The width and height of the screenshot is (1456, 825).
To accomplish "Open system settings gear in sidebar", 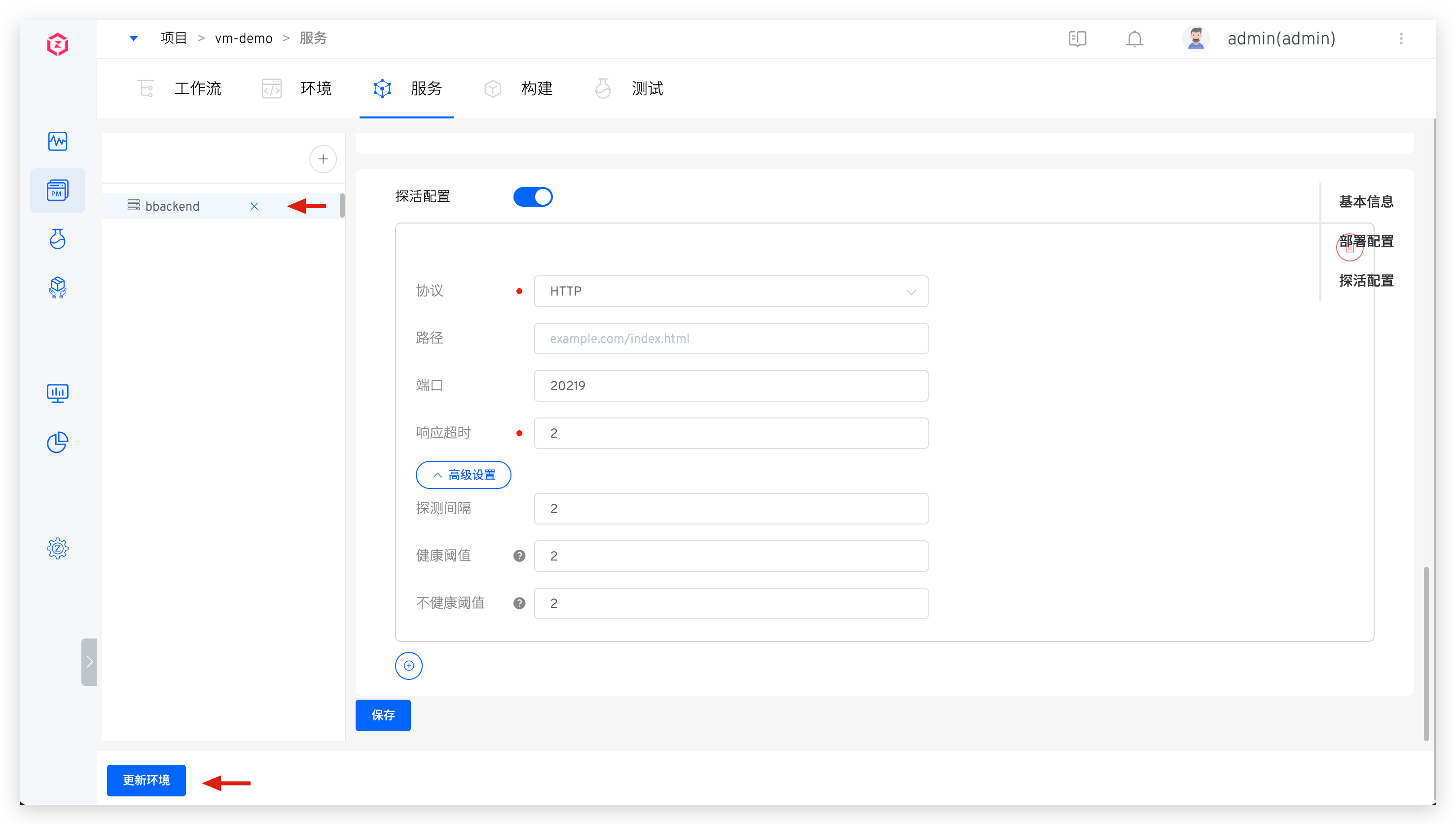I will (58, 548).
